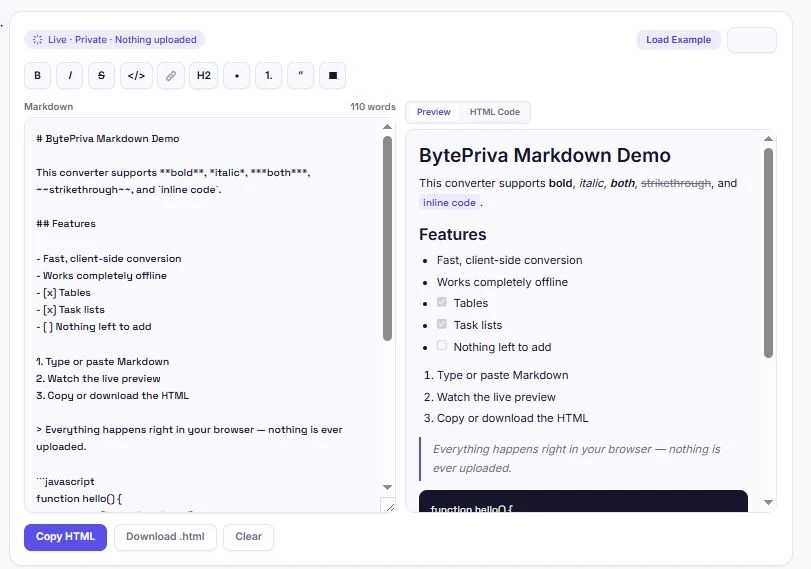This screenshot has width=811, height=569.
Task: Click the Markdown editor scroll up arrow
Action: (387, 127)
